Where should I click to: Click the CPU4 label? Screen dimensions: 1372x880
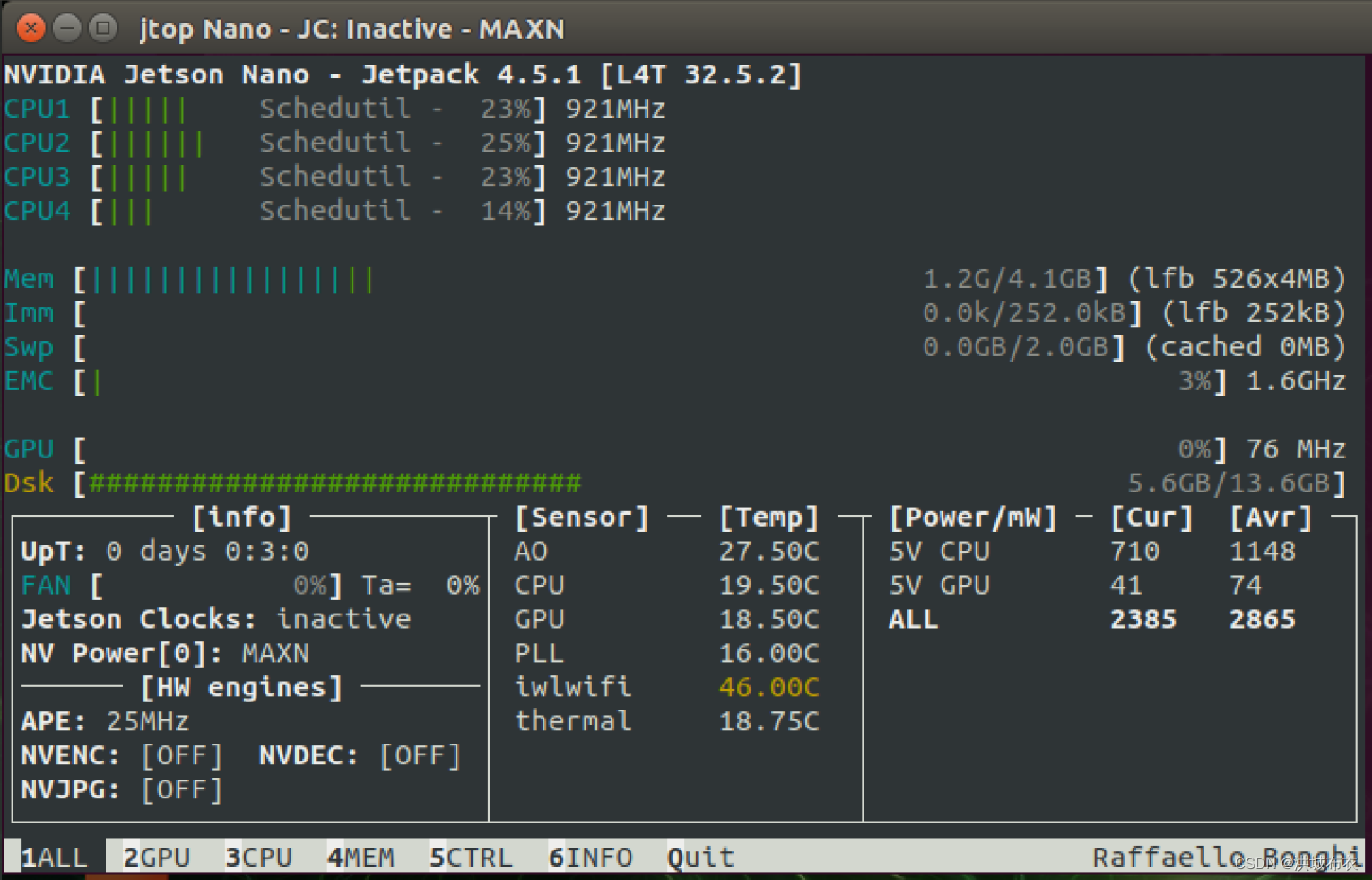coord(37,211)
